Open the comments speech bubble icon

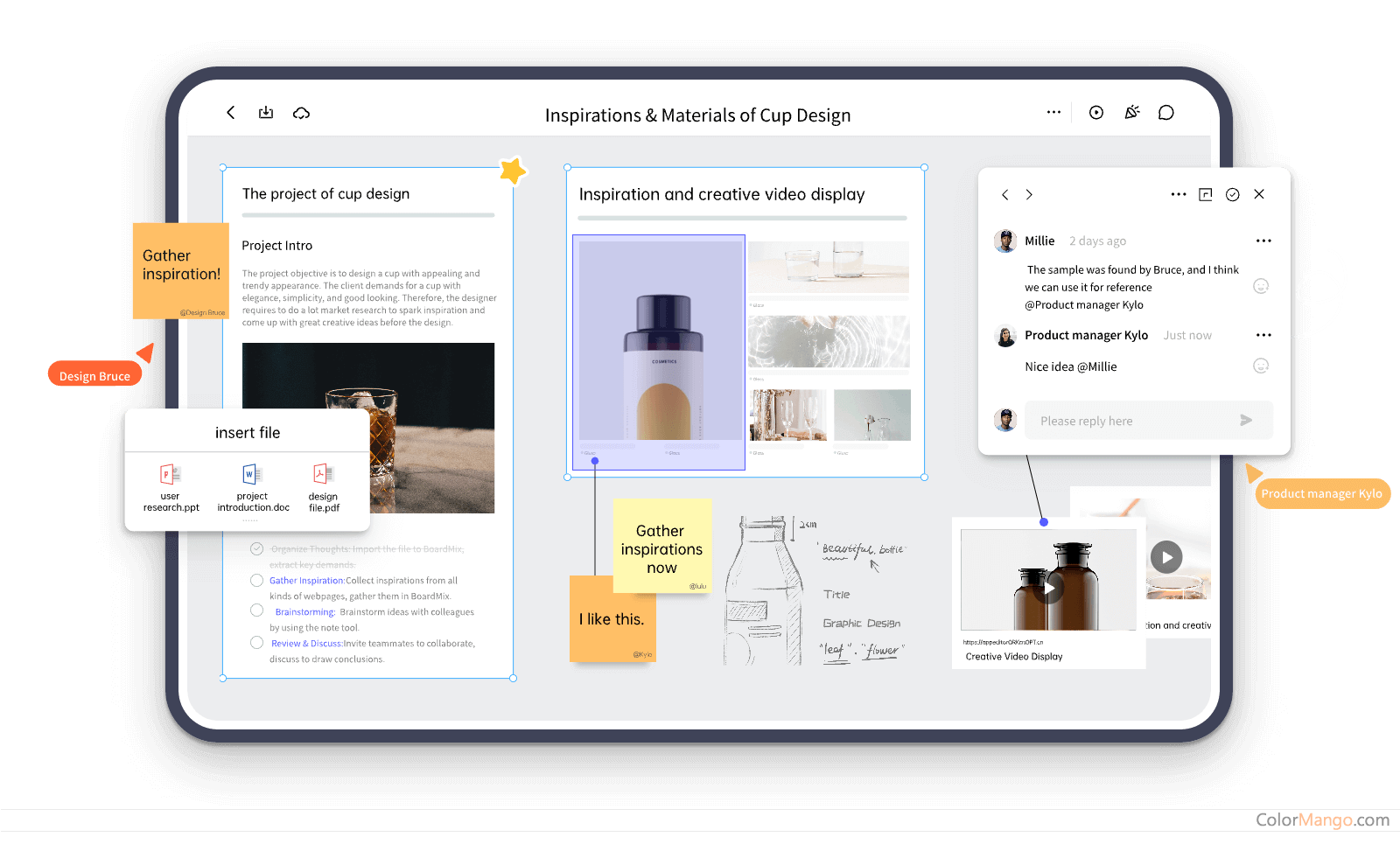[1165, 113]
